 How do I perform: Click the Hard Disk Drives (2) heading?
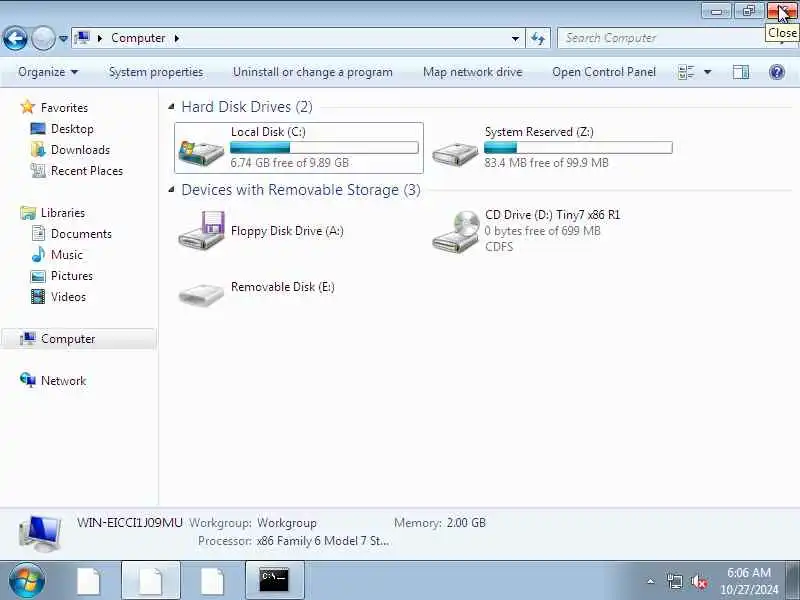247,107
